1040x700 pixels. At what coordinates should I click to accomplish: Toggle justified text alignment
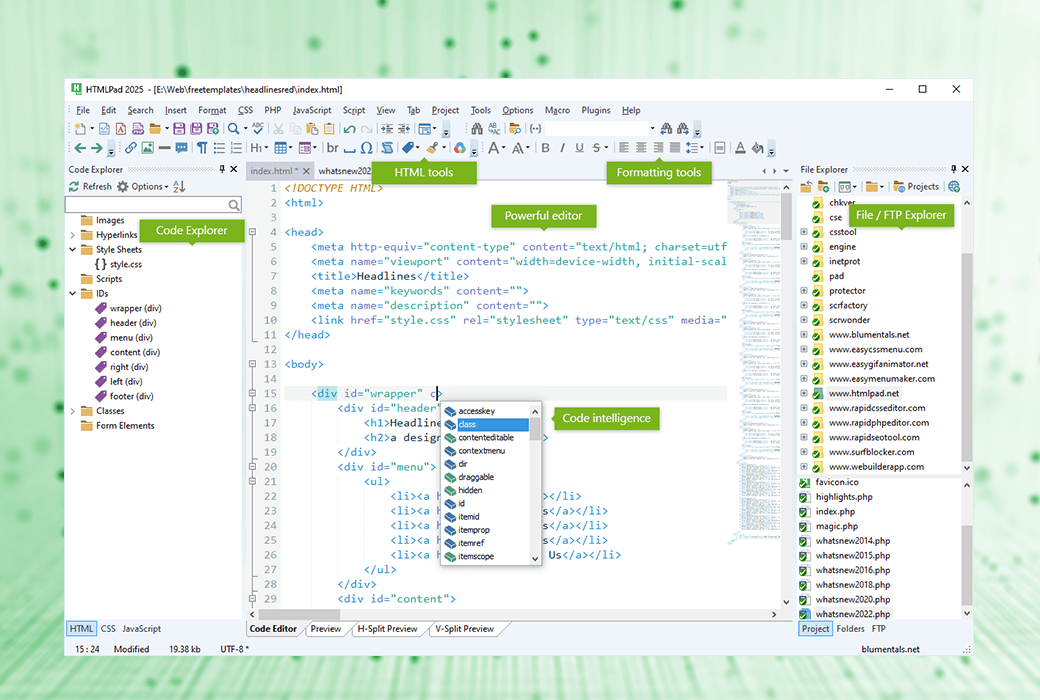675,148
